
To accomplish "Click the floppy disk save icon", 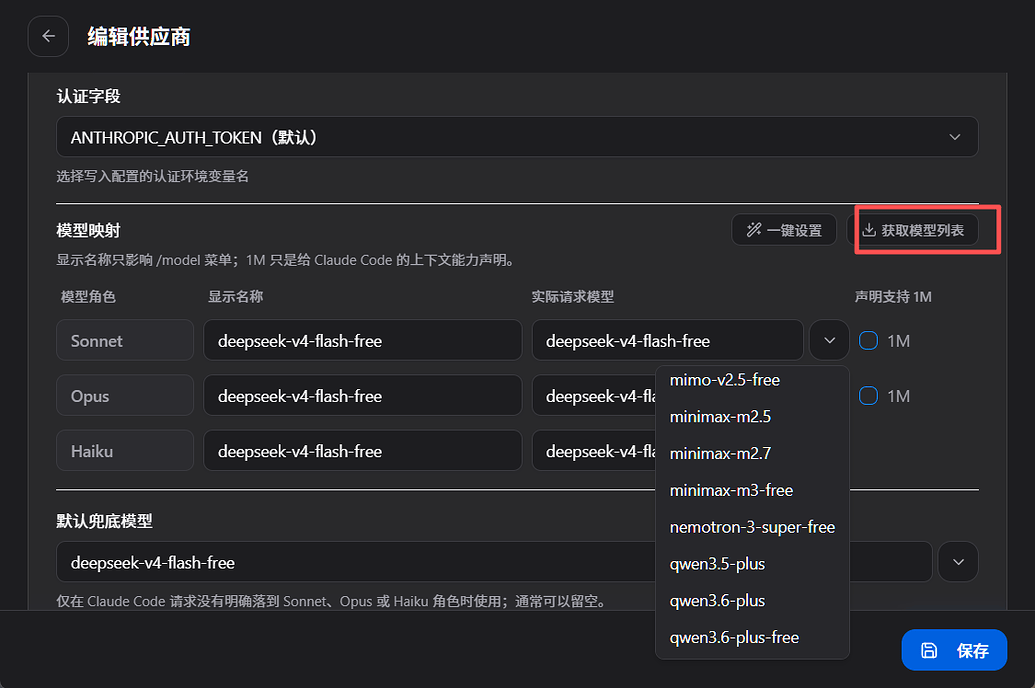I will point(929,650).
